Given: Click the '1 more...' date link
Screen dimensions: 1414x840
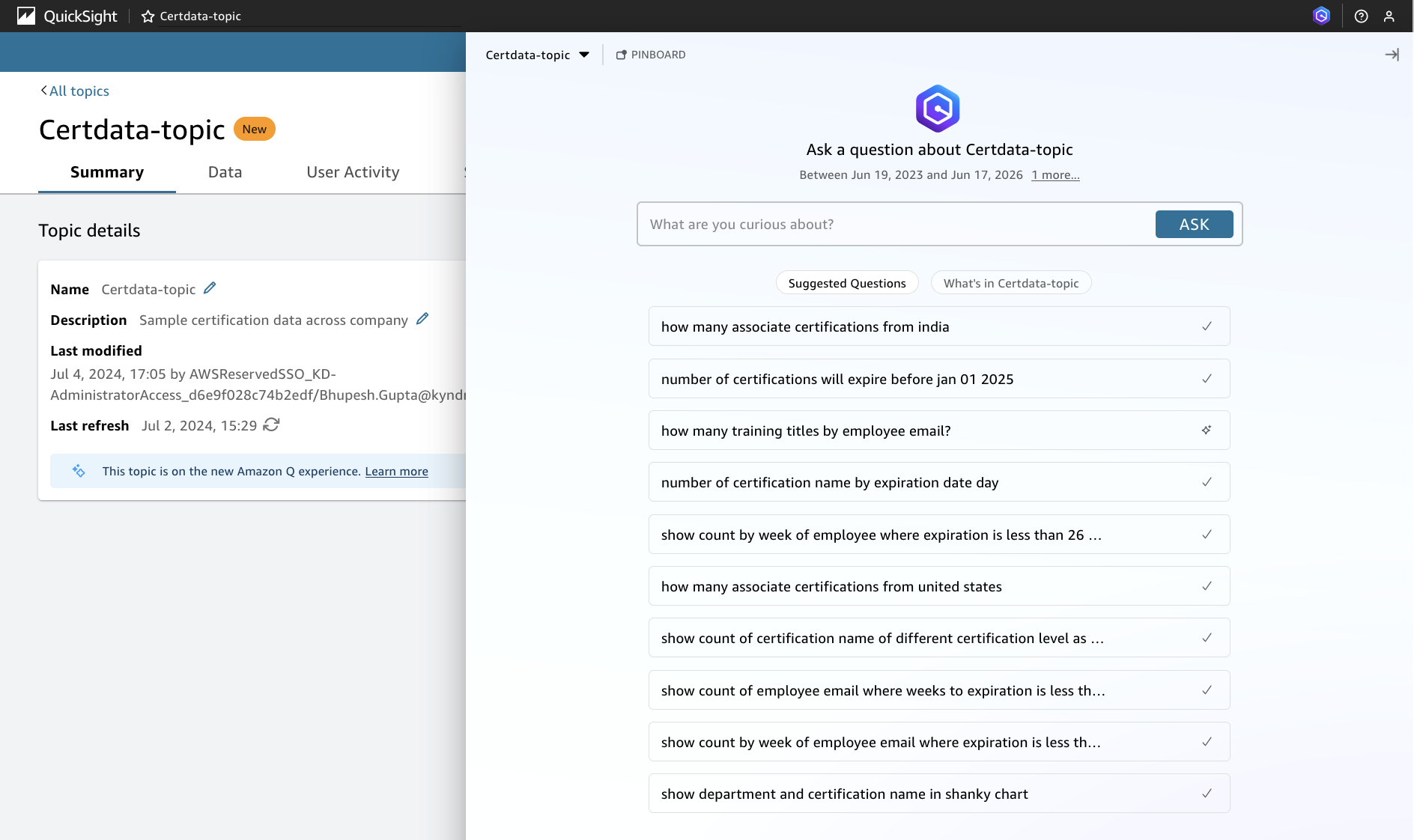Looking at the screenshot, I should pyautogui.click(x=1055, y=174).
